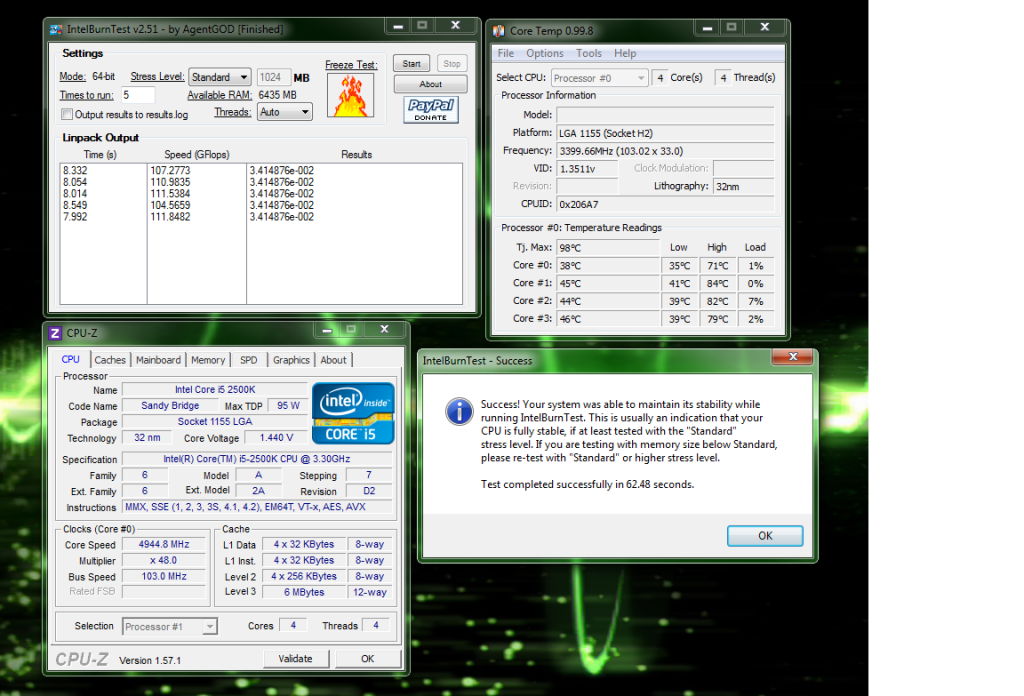Click the Validate button in CPU-Z

tap(296, 659)
